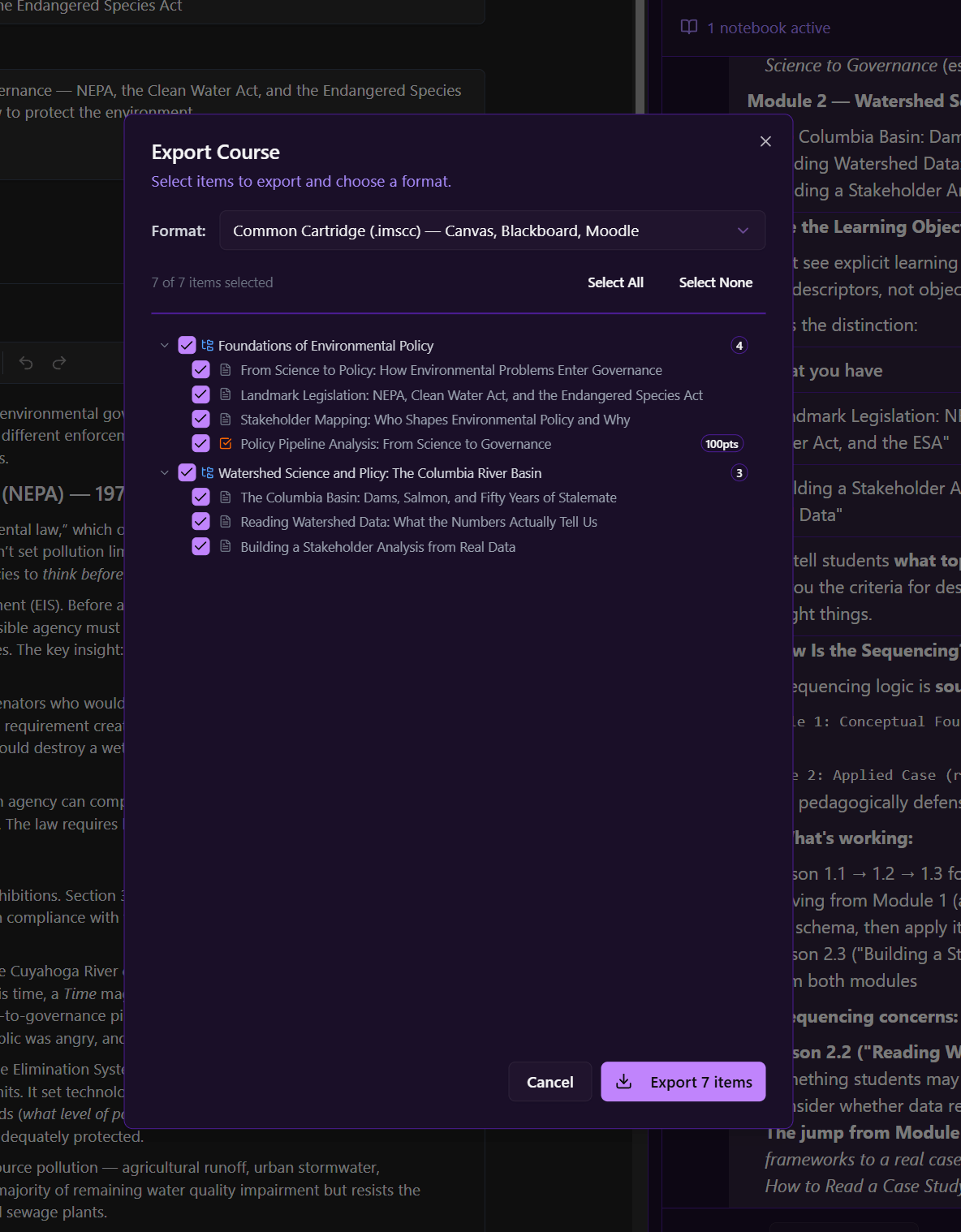Uncheck Landmark Legislation lesson checkbox
This screenshot has width=961, height=1232.
[x=200, y=394]
